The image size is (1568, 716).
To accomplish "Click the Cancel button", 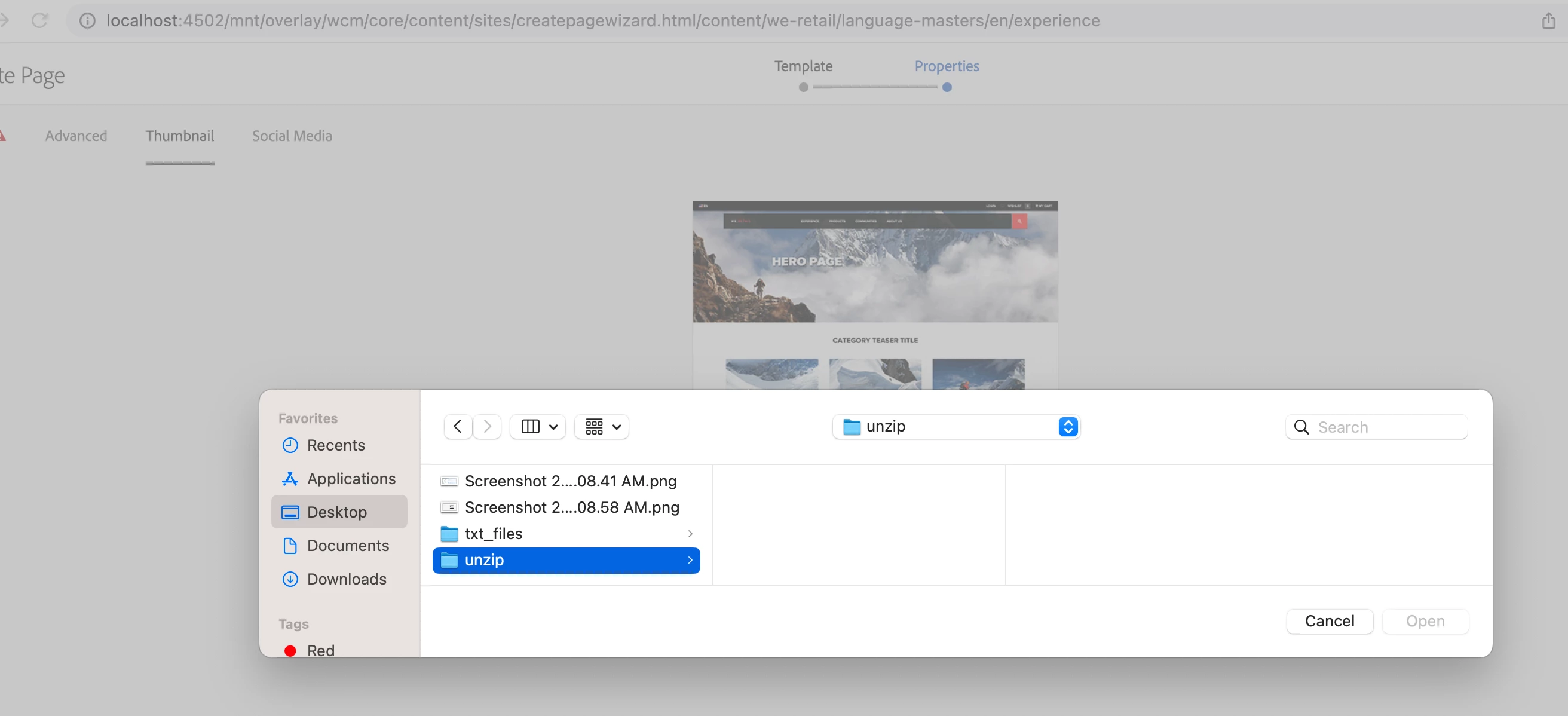I will click(x=1330, y=621).
